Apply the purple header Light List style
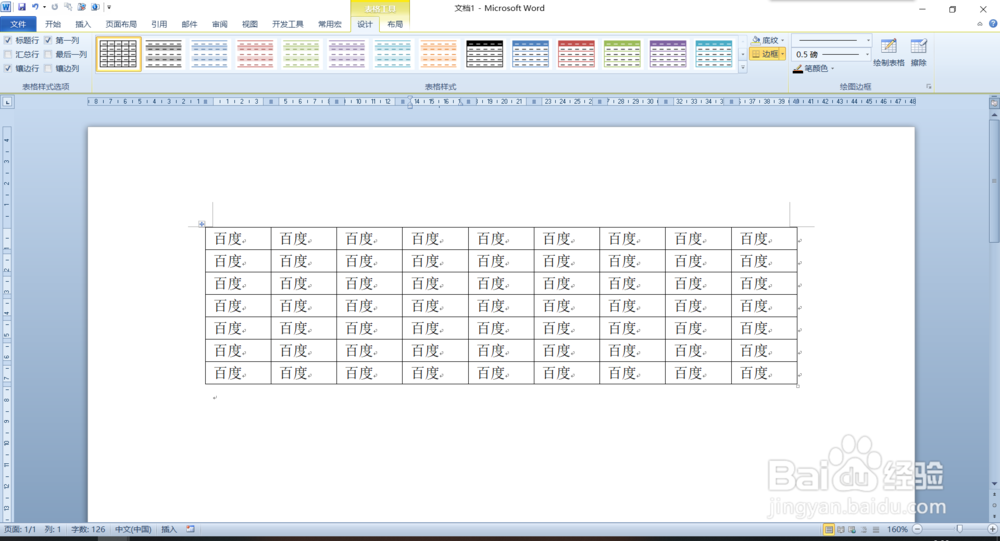 (x=668, y=54)
